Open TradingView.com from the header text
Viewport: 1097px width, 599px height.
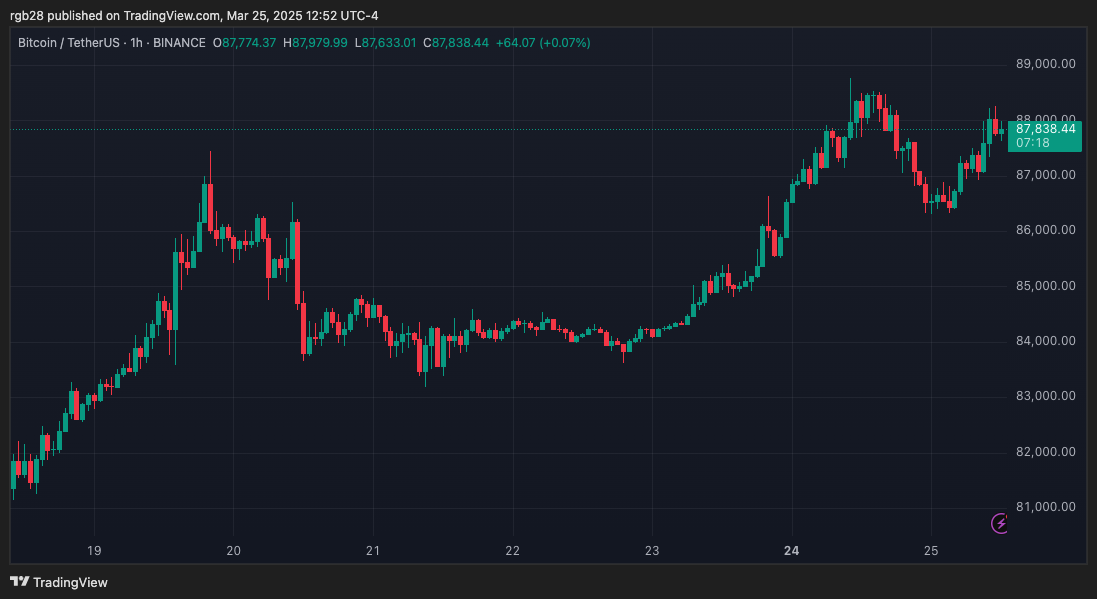click(172, 15)
